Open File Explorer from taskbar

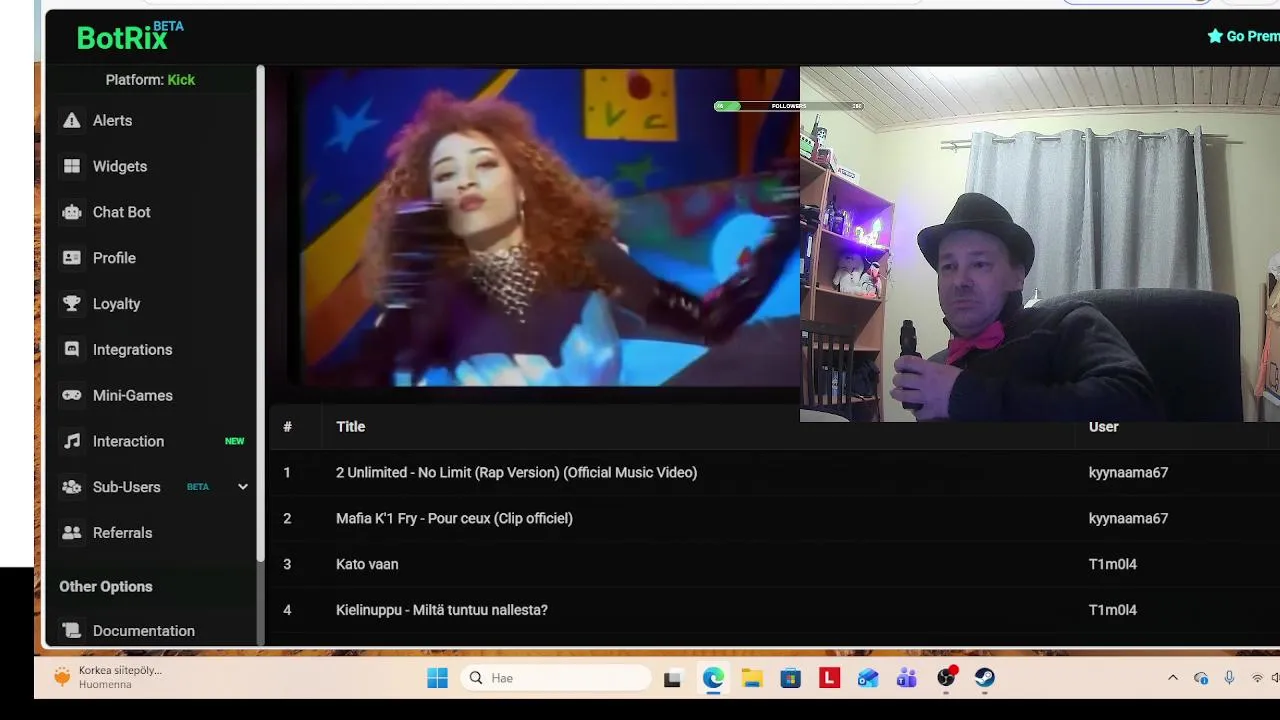(752, 678)
